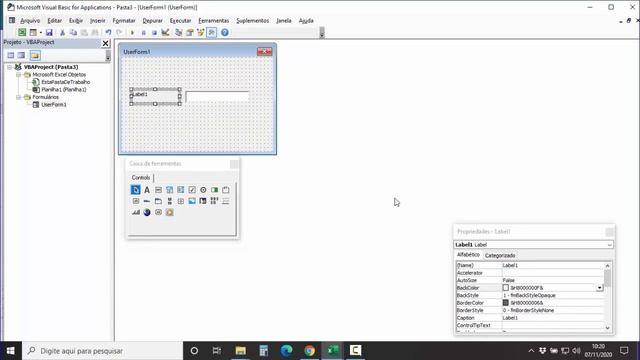Click the BorderColor dark color swatch
Viewport: 640px width, 360px height.
tap(506, 303)
